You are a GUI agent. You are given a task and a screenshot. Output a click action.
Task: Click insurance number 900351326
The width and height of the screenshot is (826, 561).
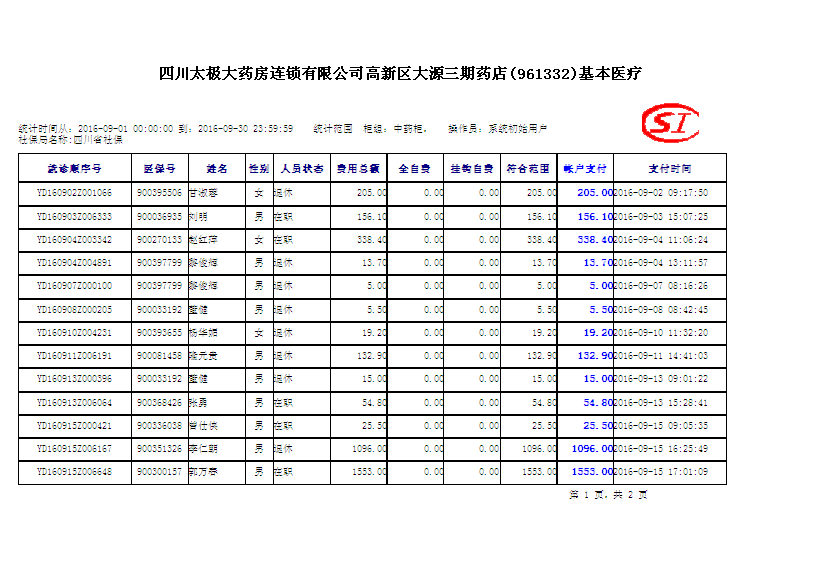159,448
